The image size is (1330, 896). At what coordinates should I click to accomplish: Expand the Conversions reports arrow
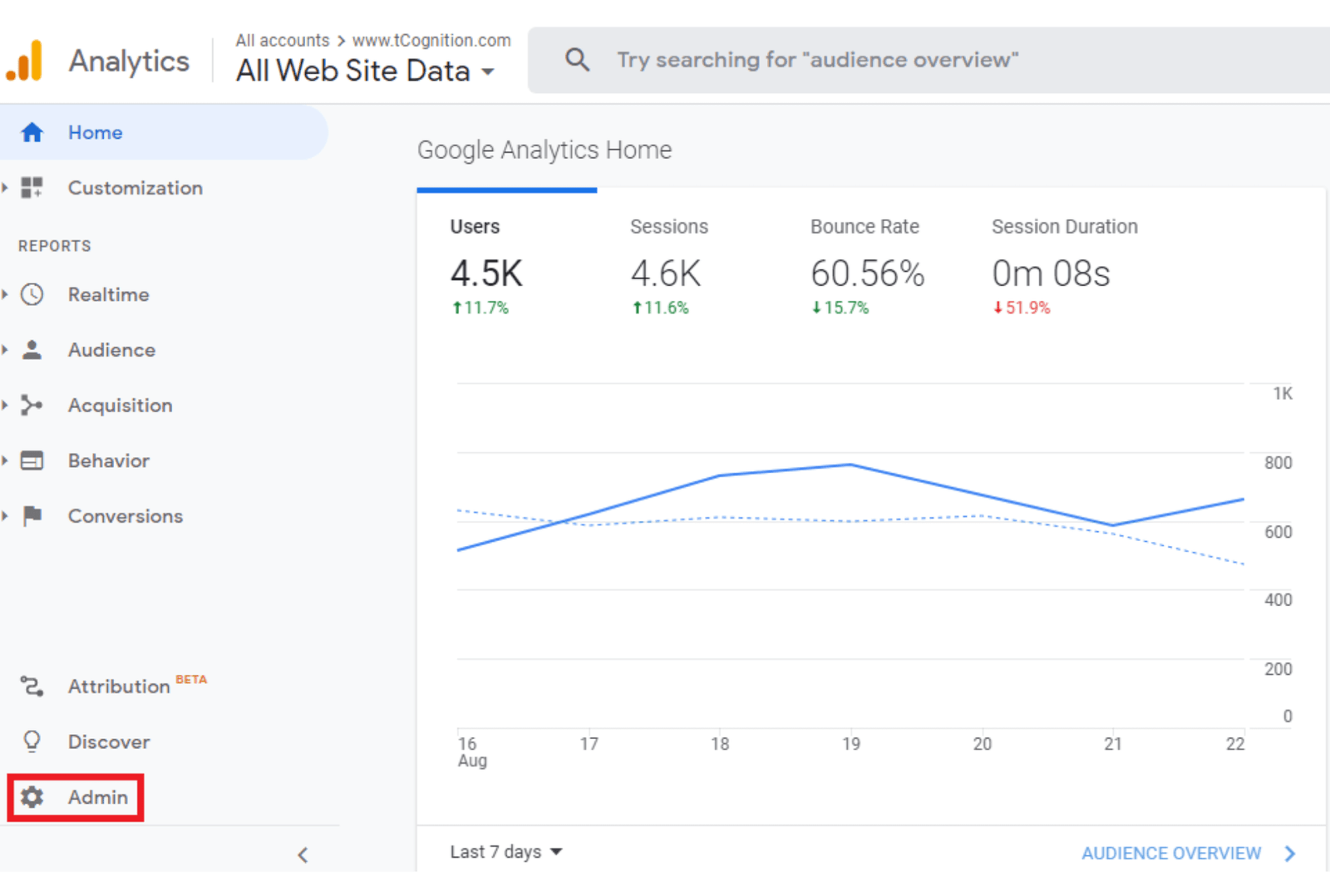pos(5,516)
